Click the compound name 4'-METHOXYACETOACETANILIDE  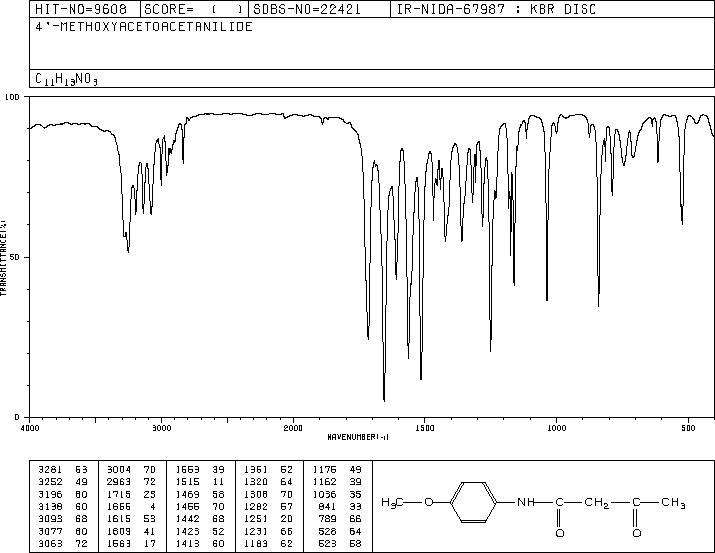[144, 27]
